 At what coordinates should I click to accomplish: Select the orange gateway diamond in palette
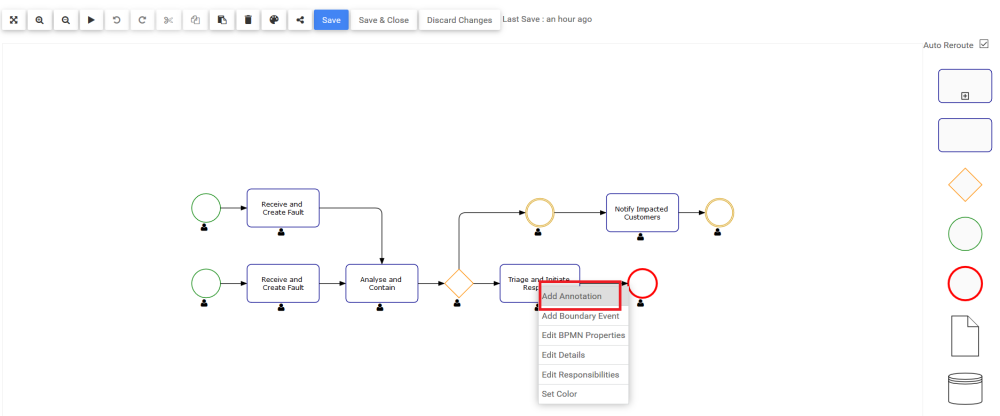coord(964,185)
